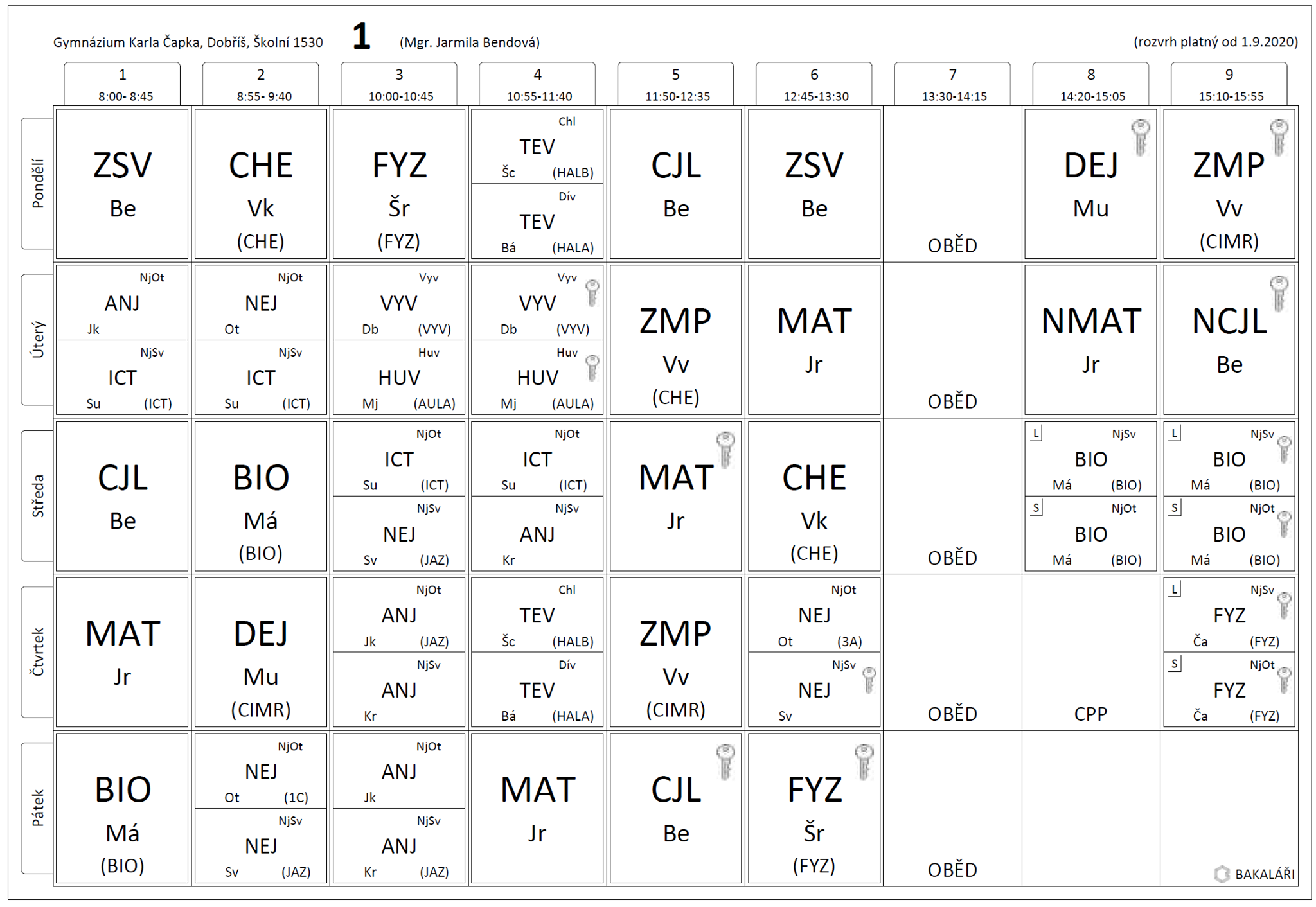Click the key icon on Monday's ZMP lesson
Viewport: 1316px width, 907px height.
pyautogui.click(x=1279, y=137)
